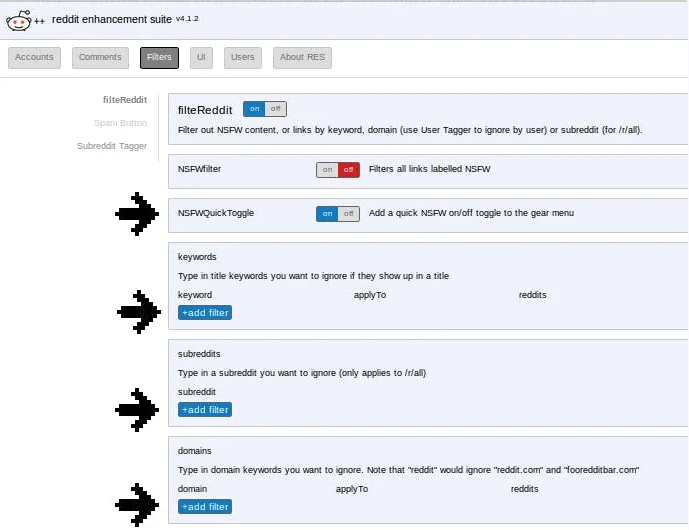The image size is (689, 530).
Task: Click the black arrow beside subreddits section
Action: (137, 409)
